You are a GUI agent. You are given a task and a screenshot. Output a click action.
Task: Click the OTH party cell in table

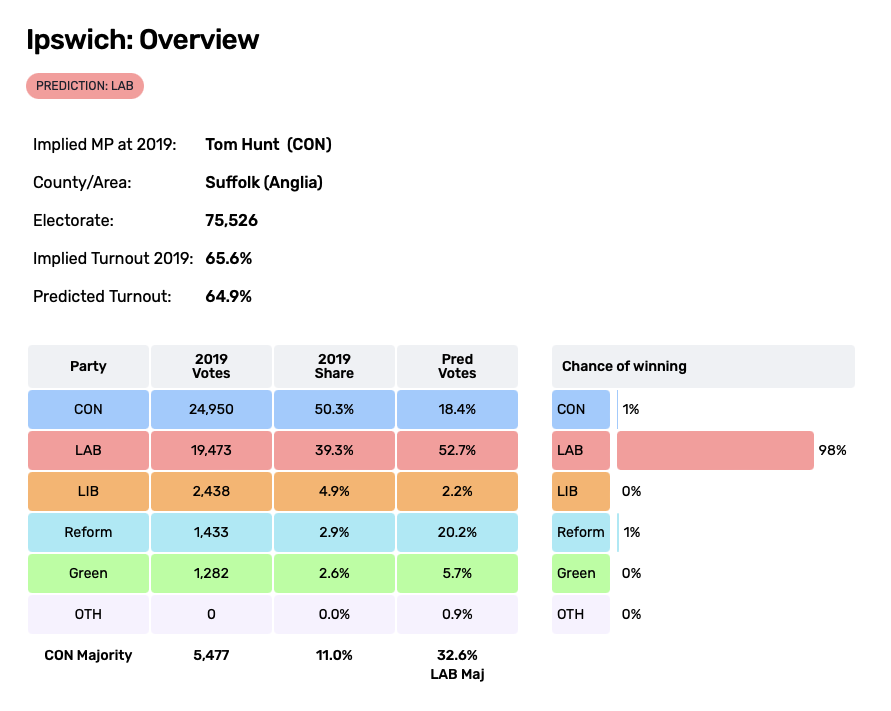pos(88,614)
